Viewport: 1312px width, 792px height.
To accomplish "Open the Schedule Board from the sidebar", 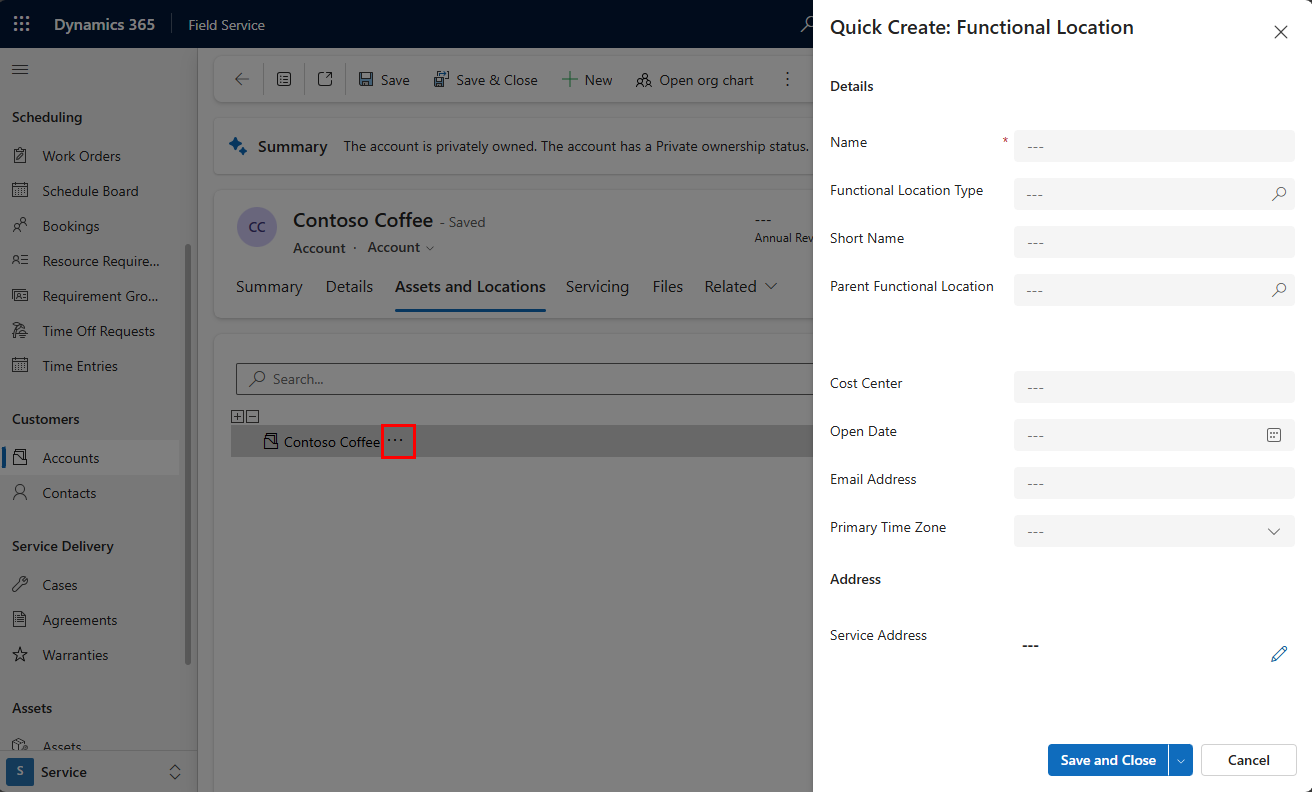I will pyautogui.click(x=88, y=190).
